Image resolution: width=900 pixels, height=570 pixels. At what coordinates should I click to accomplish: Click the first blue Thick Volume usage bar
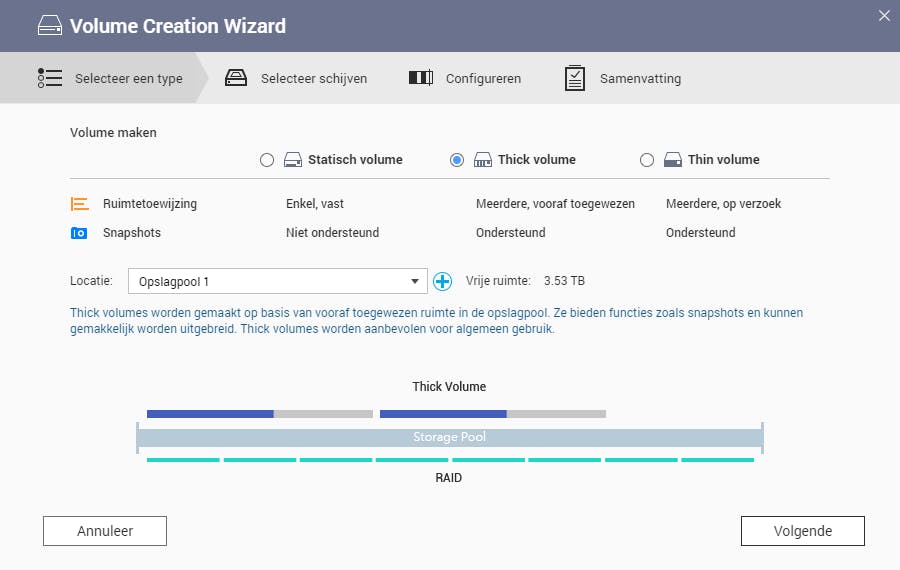click(x=210, y=413)
